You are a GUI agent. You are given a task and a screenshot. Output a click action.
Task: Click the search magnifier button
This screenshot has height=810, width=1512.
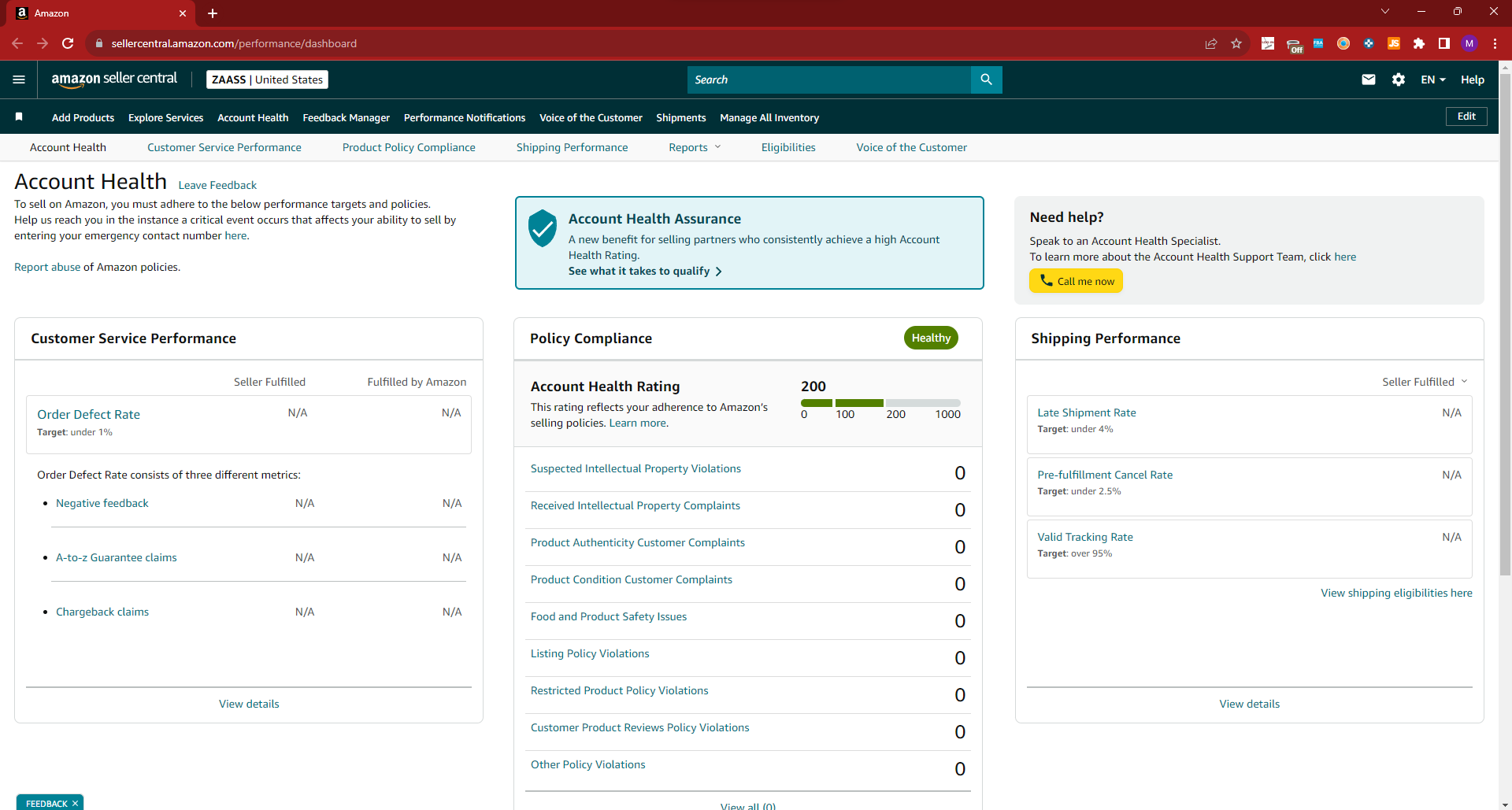(x=986, y=80)
